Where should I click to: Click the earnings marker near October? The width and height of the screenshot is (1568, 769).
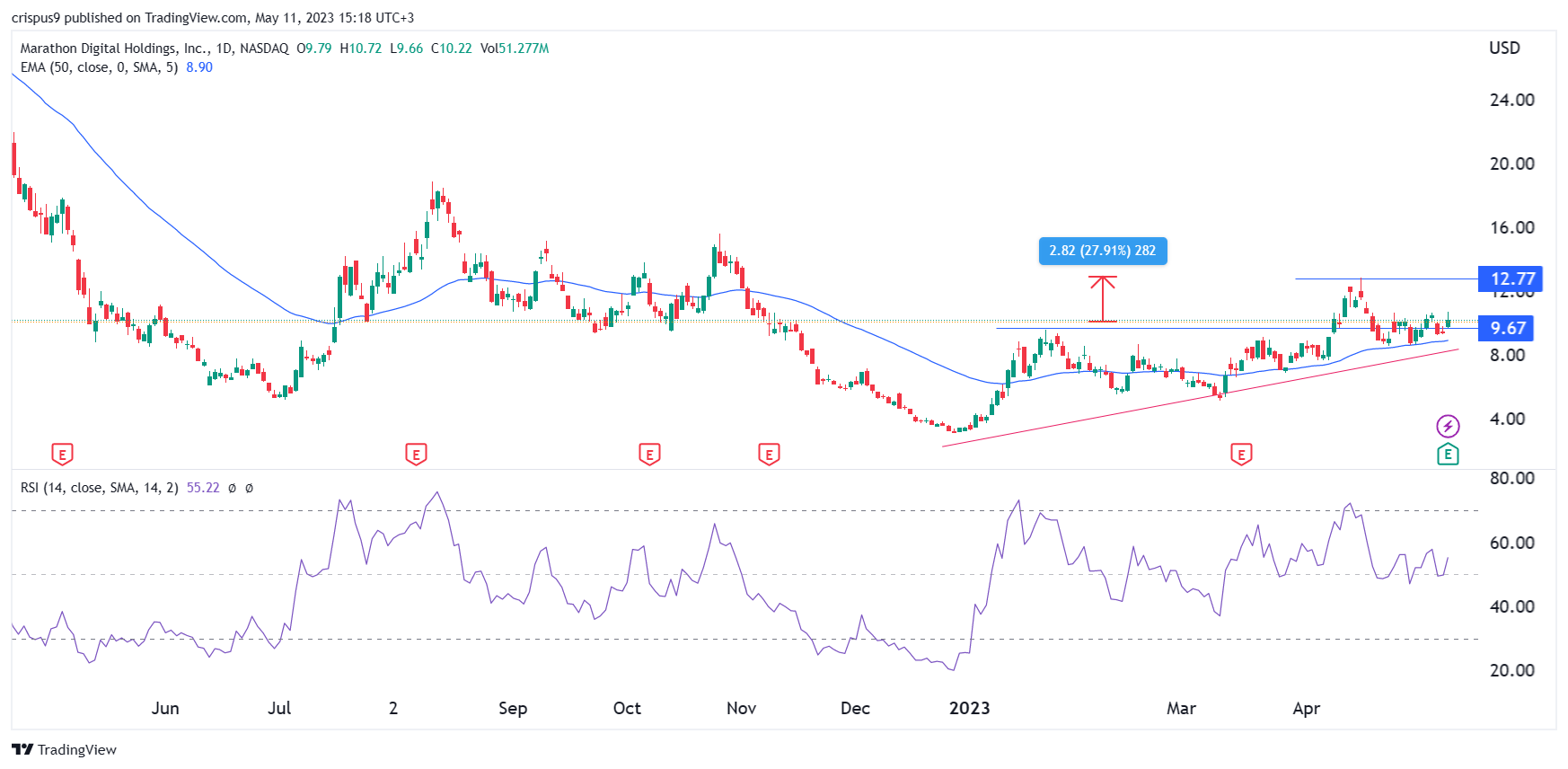click(649, 455)
